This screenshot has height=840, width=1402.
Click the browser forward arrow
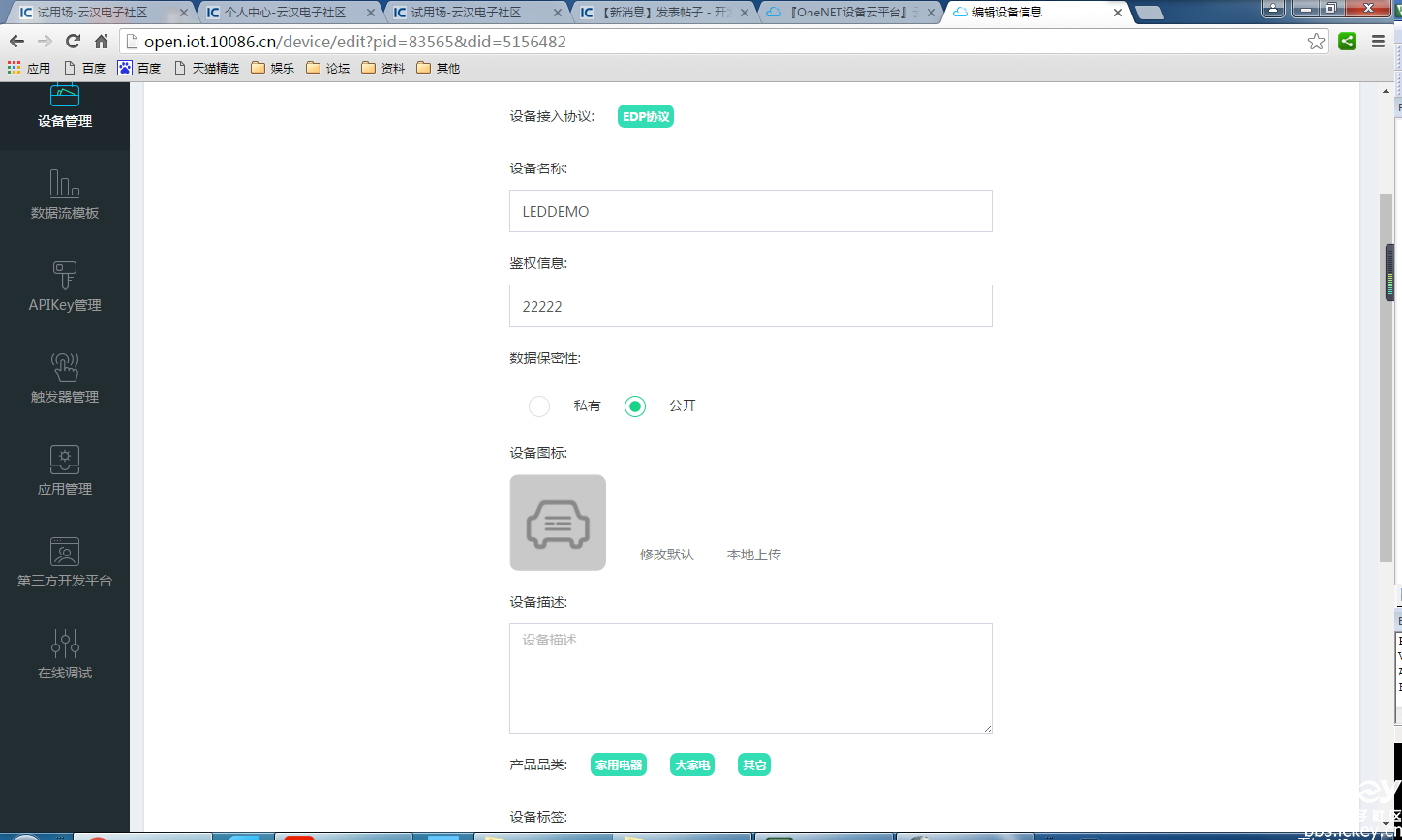45,42
